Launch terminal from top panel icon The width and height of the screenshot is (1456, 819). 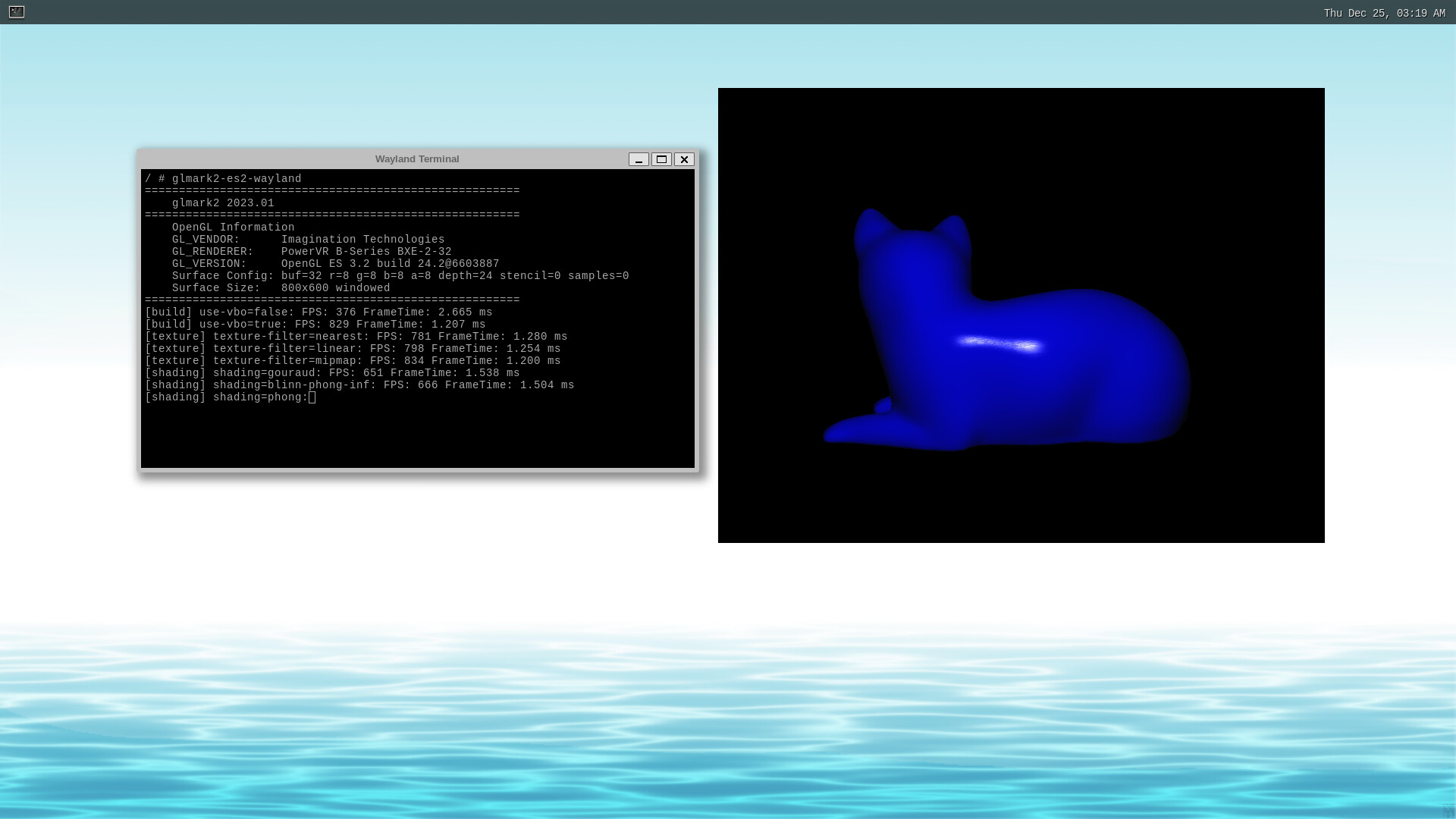click(17, 12)
